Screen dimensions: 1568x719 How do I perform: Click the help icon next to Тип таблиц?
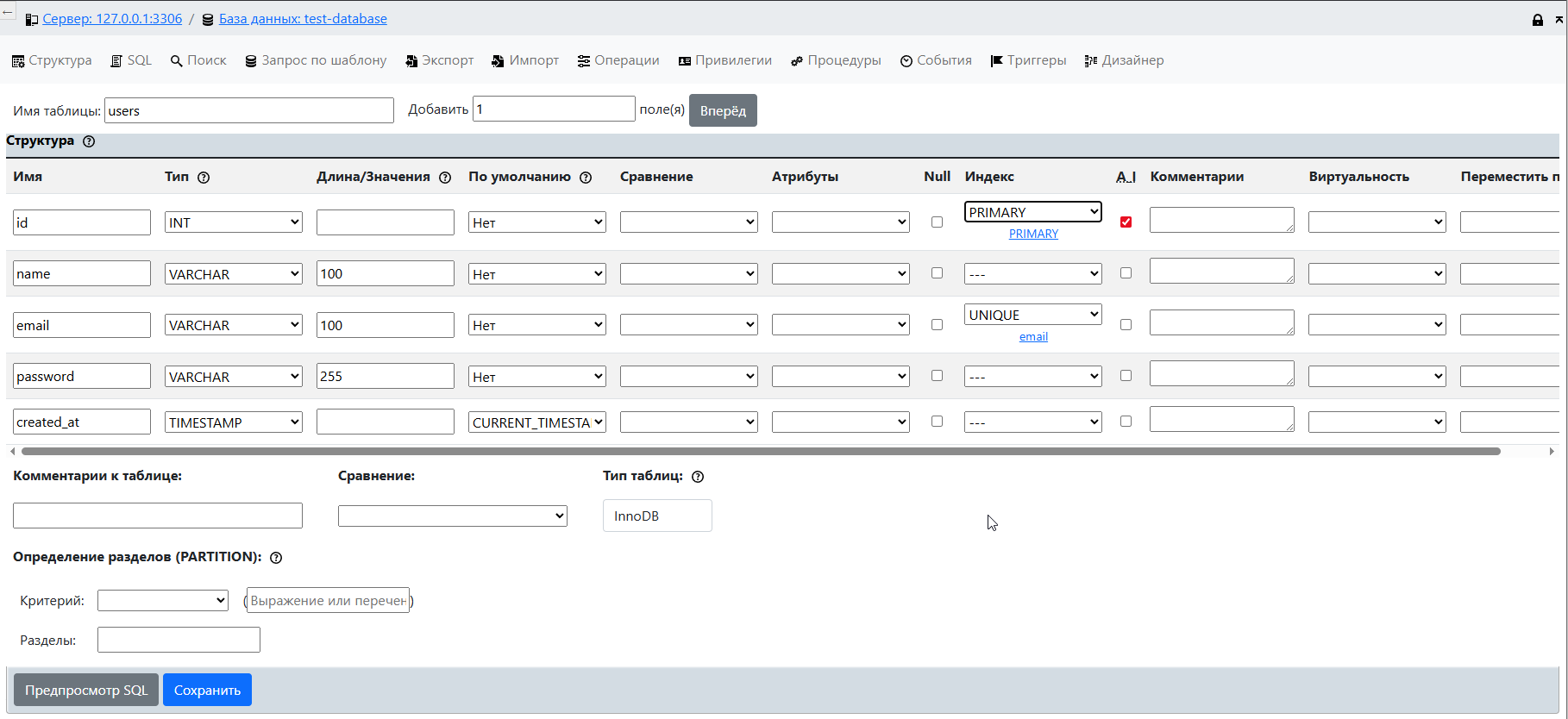(x=698, y=477)
